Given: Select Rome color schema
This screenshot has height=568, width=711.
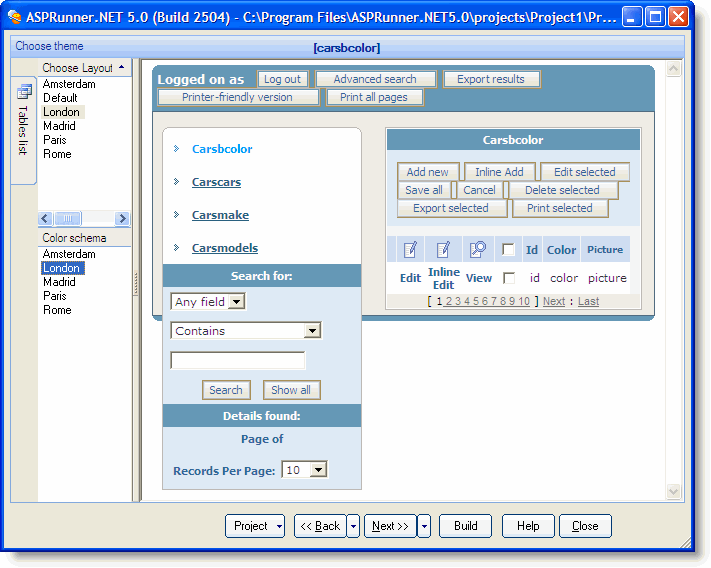Looking at the screenshot, I should [57, 310].
